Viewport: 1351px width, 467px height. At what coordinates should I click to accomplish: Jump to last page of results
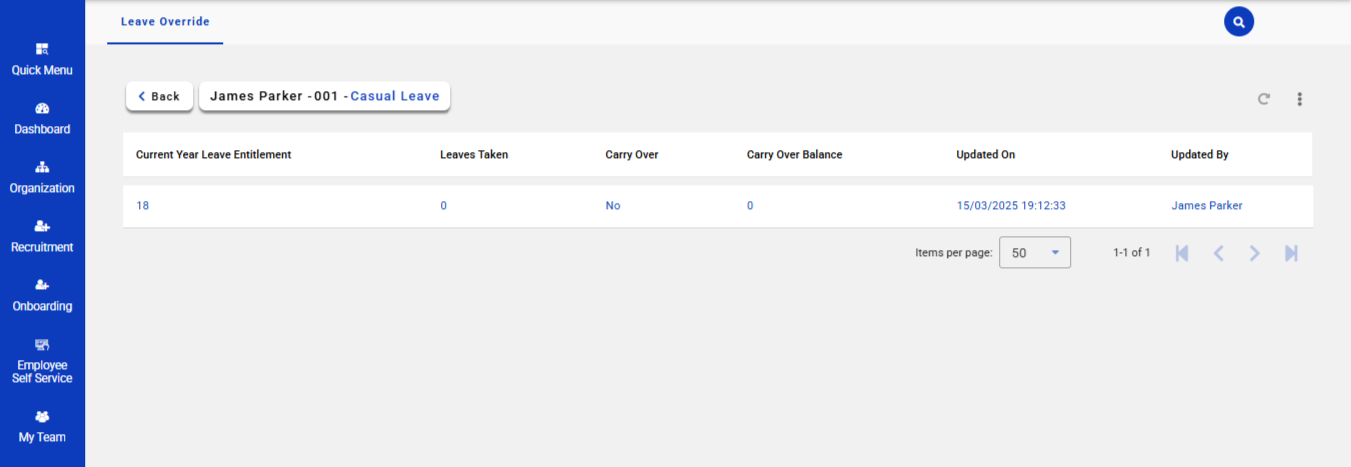tap(1291, 253)
